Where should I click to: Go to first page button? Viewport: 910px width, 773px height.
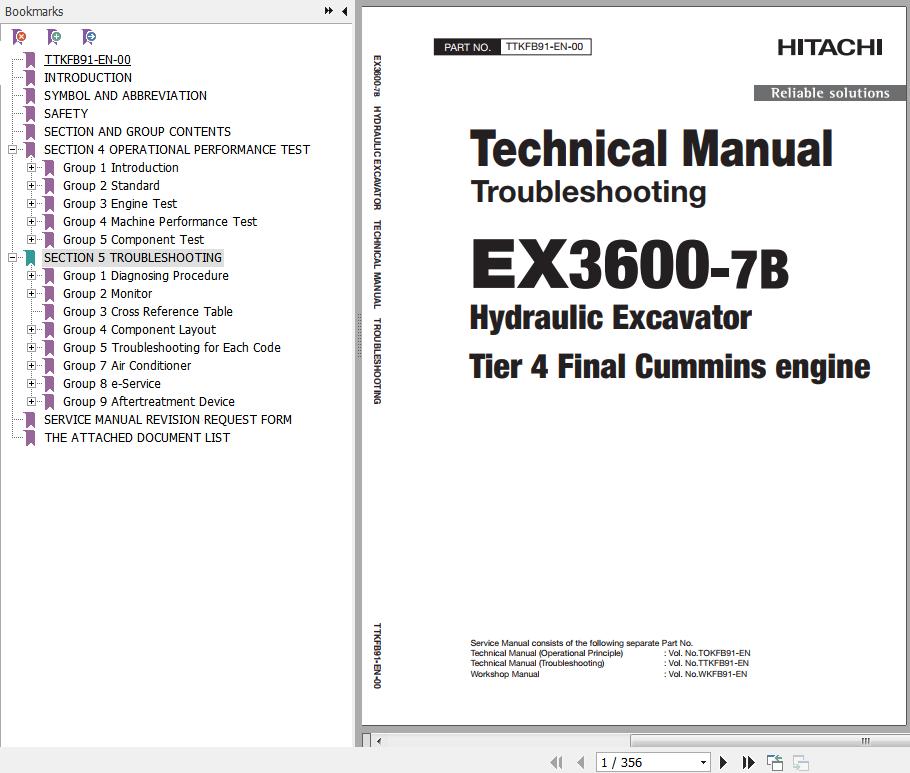tap(556, 762)
